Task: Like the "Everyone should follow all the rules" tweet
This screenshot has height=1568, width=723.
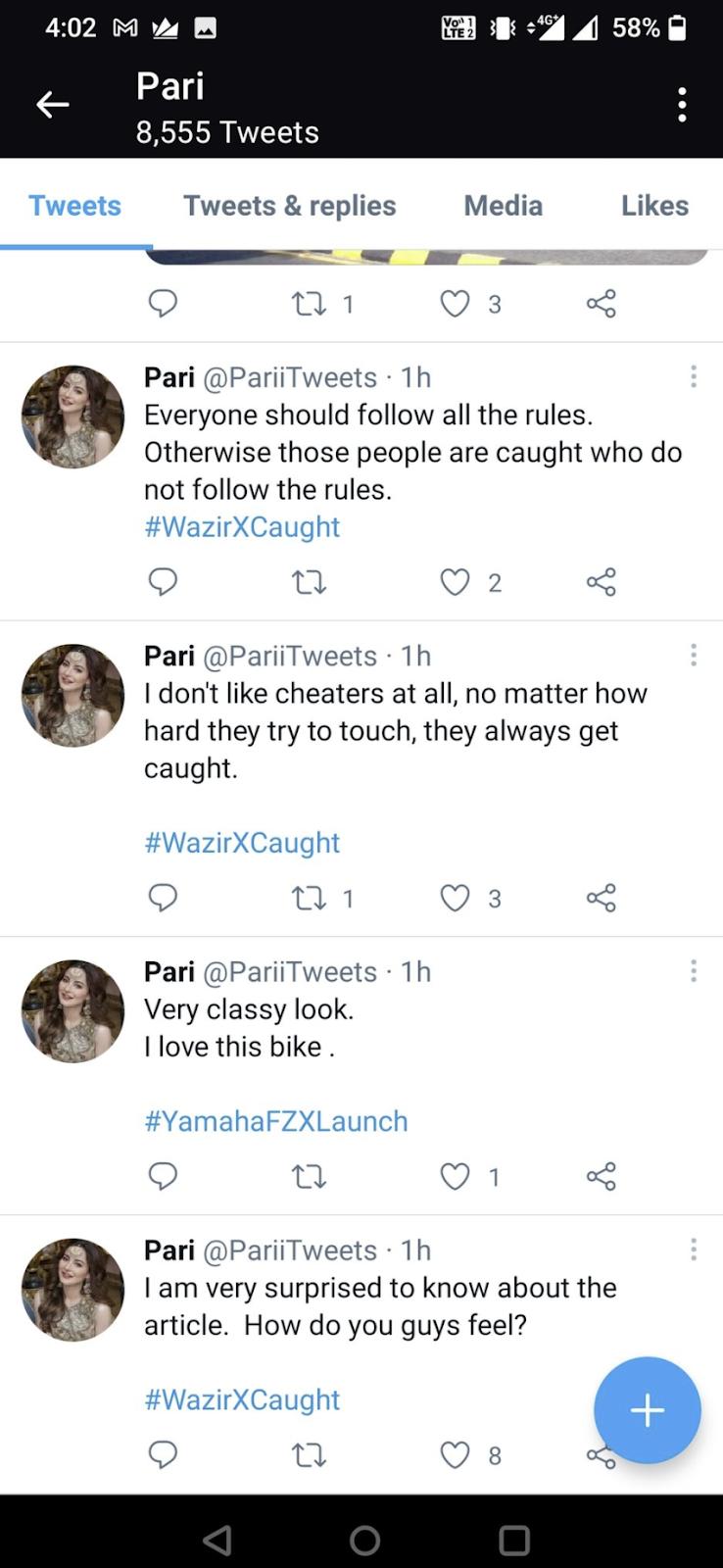Action: click(x=455, y=583)
